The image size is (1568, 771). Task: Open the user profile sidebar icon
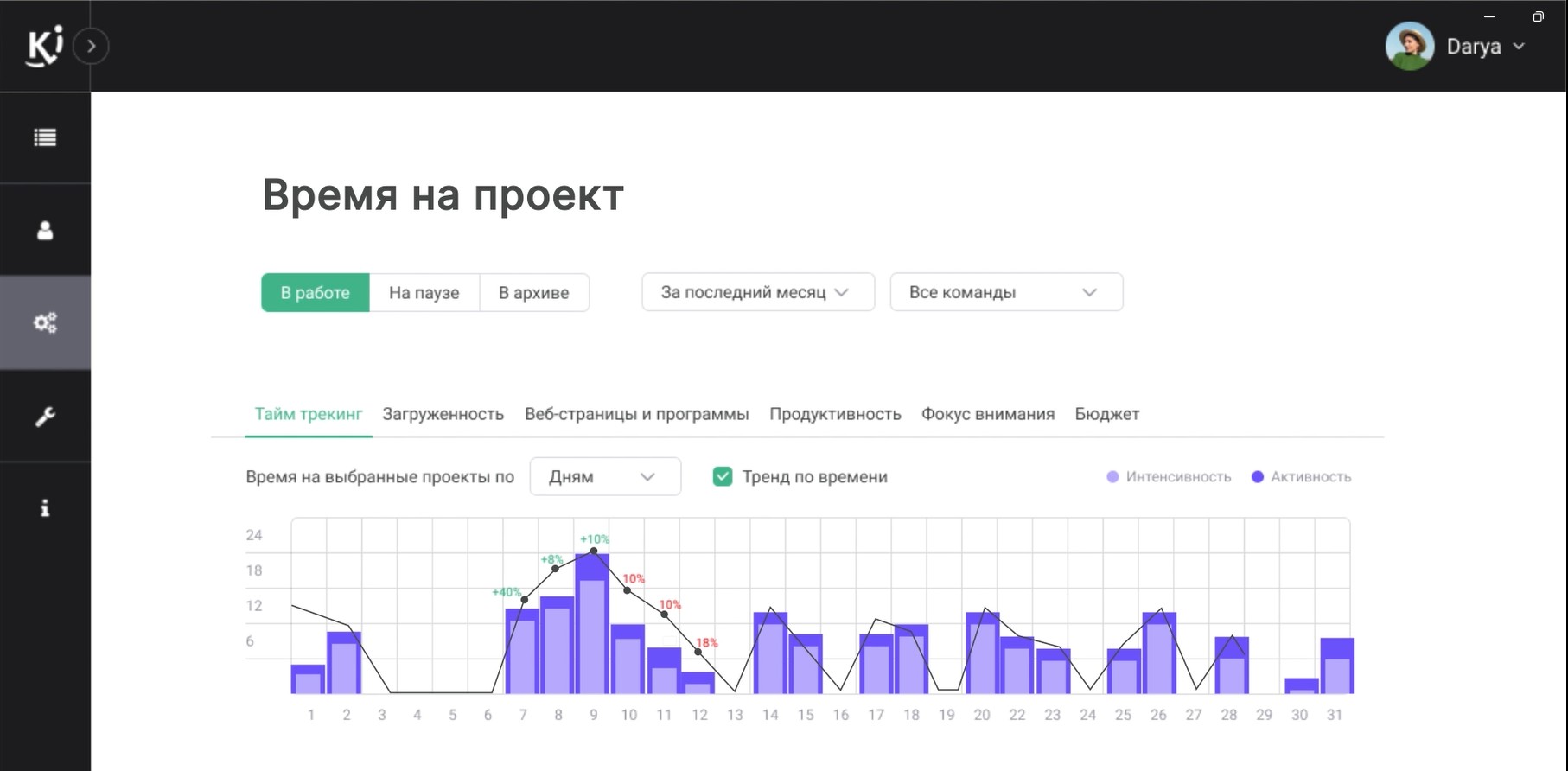coord(45,230)
